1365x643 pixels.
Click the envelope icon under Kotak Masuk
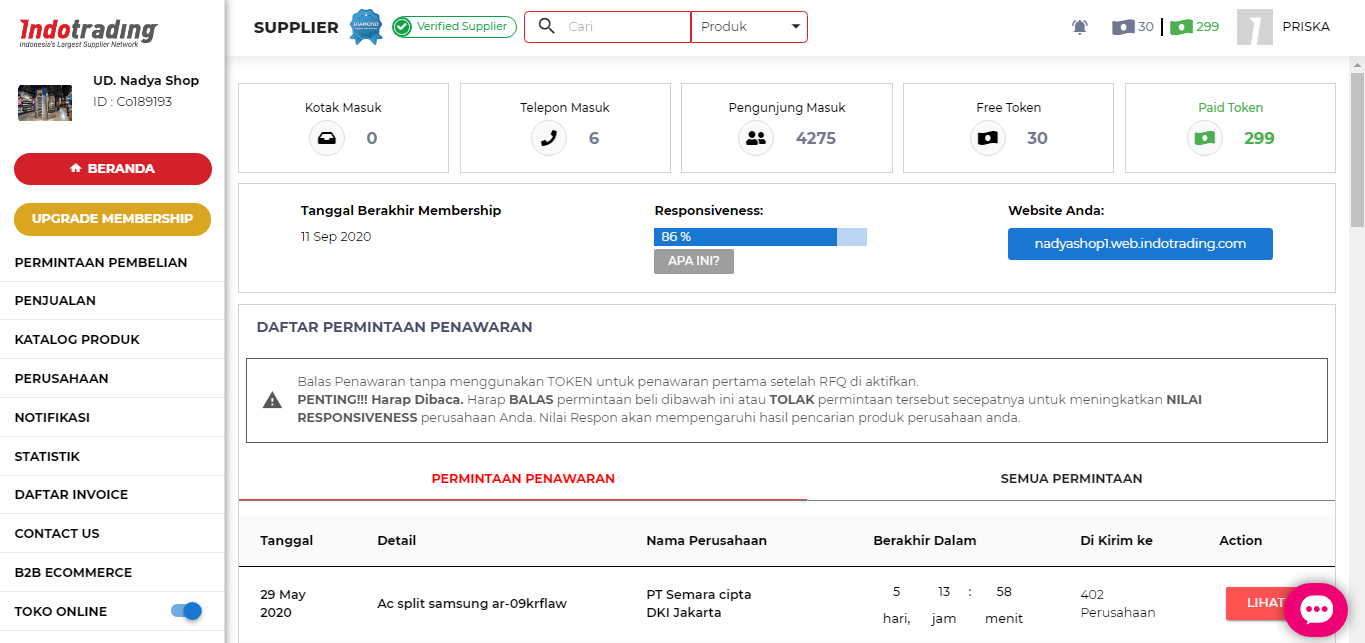coord(327,138)
